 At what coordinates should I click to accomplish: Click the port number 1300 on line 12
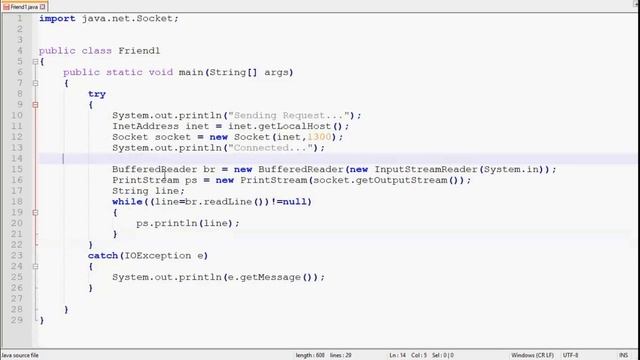(319, 137)
